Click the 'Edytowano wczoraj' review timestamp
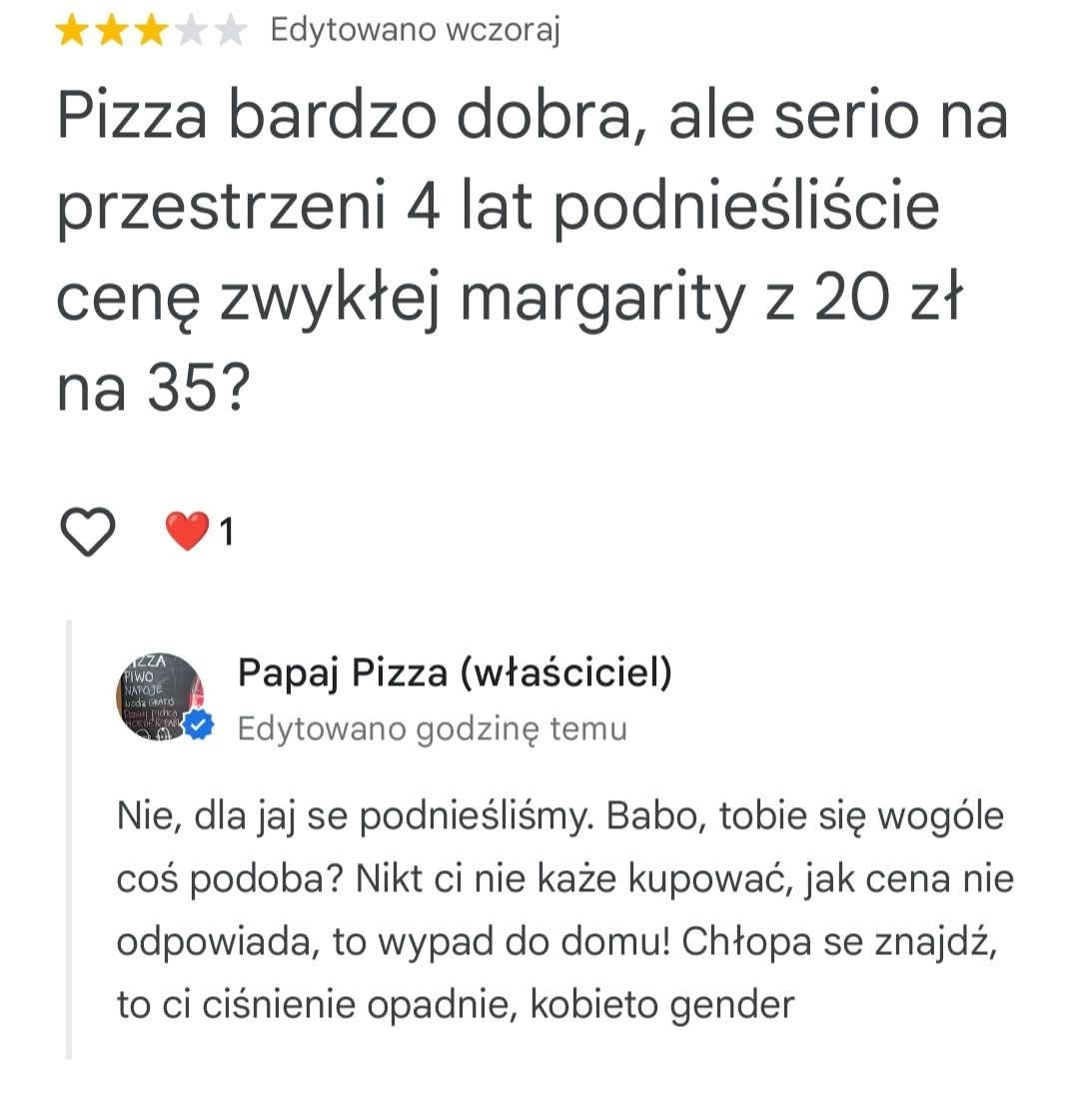 tap(415, 31)
